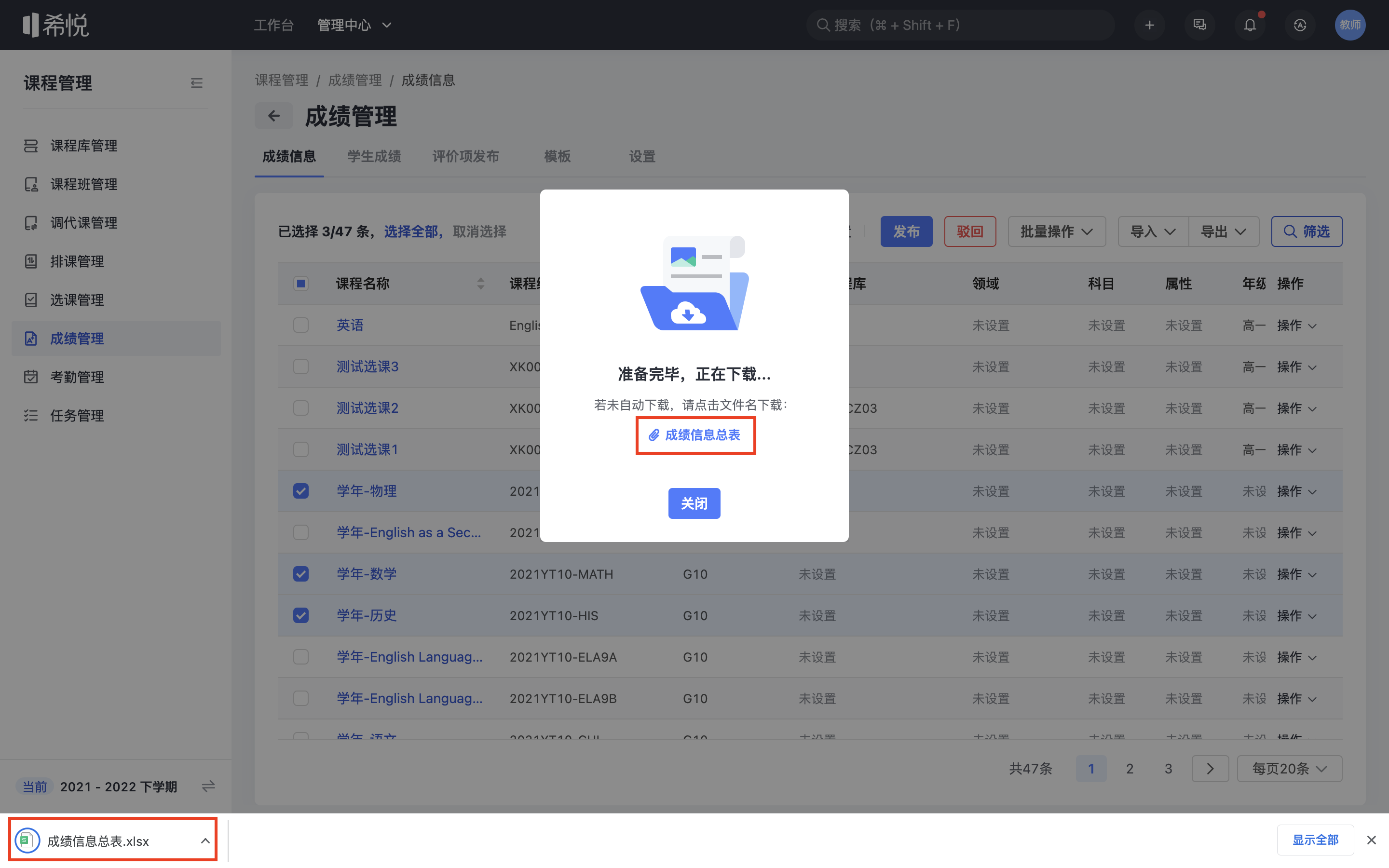Uncheck the 学年-数学 row checkbox
1389x868 pixels.
301,573
